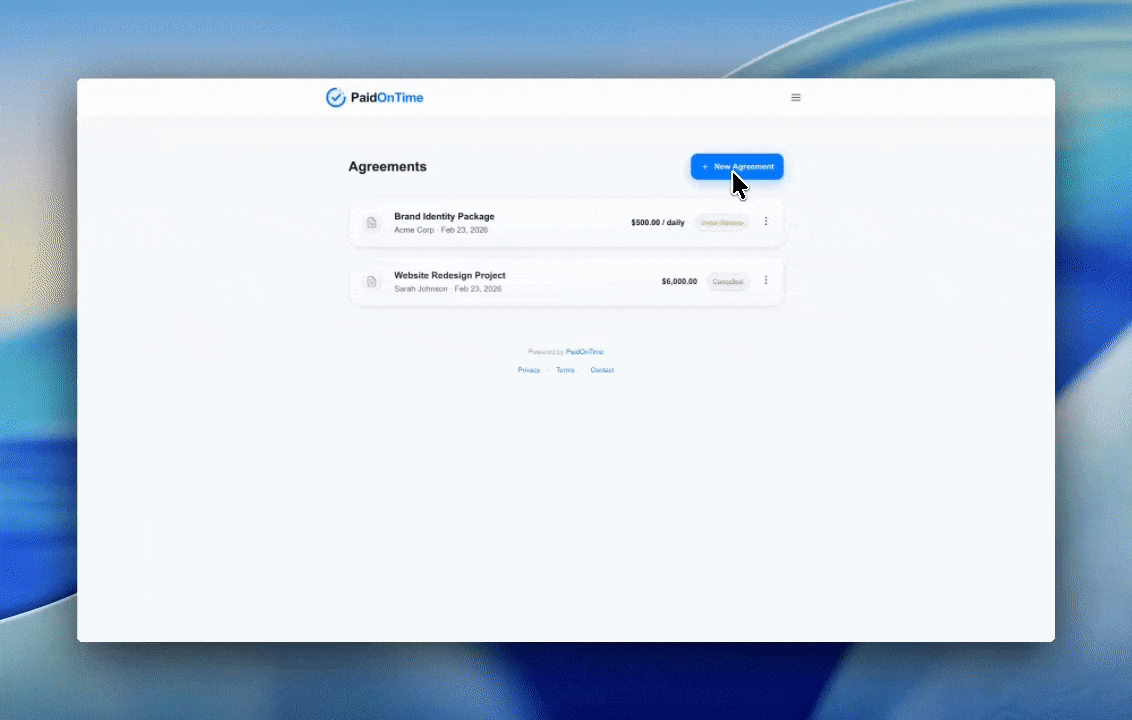The image size is (1132, 720).
Task: Click the Brand Identity Package document icon
Action: [372, 223]
